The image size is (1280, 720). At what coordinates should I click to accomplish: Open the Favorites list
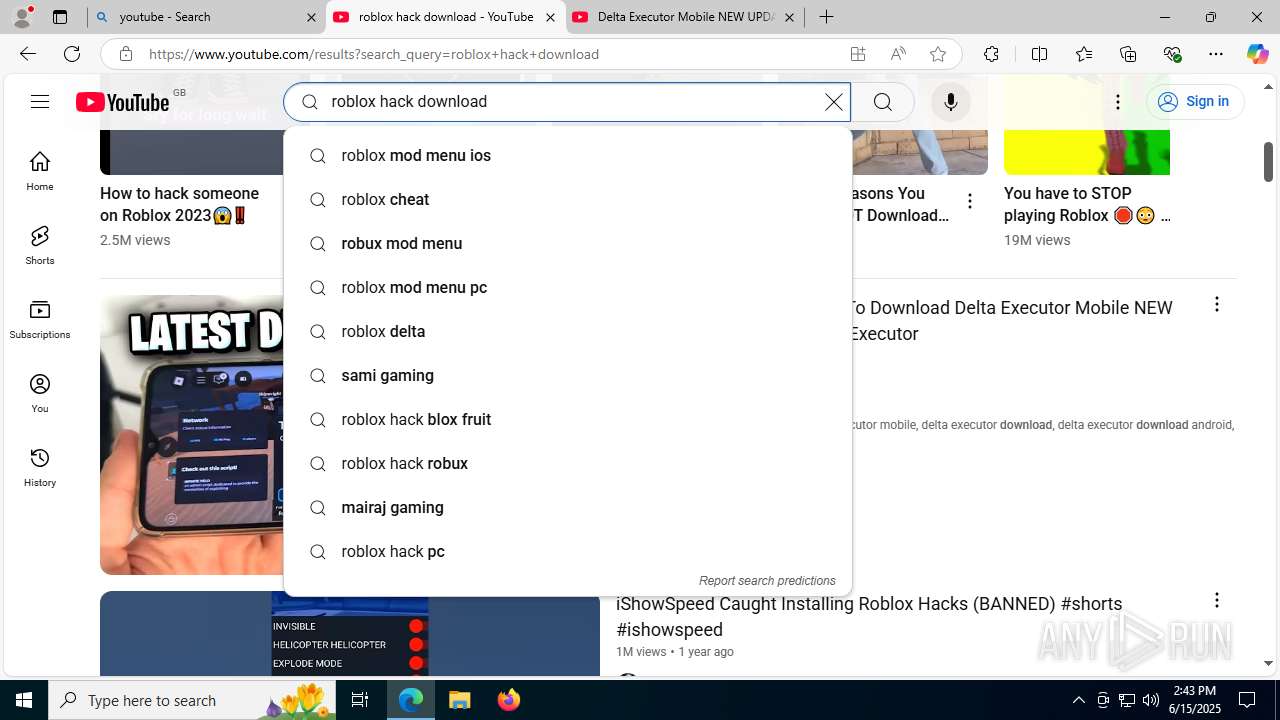pyautogui.click(x=1084, y=54)
